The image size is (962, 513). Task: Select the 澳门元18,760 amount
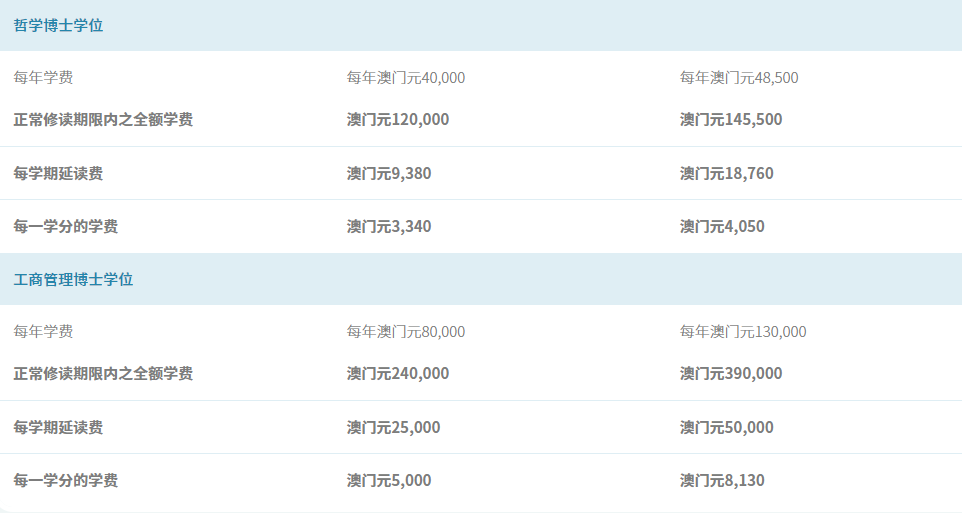tap(726, 173)
